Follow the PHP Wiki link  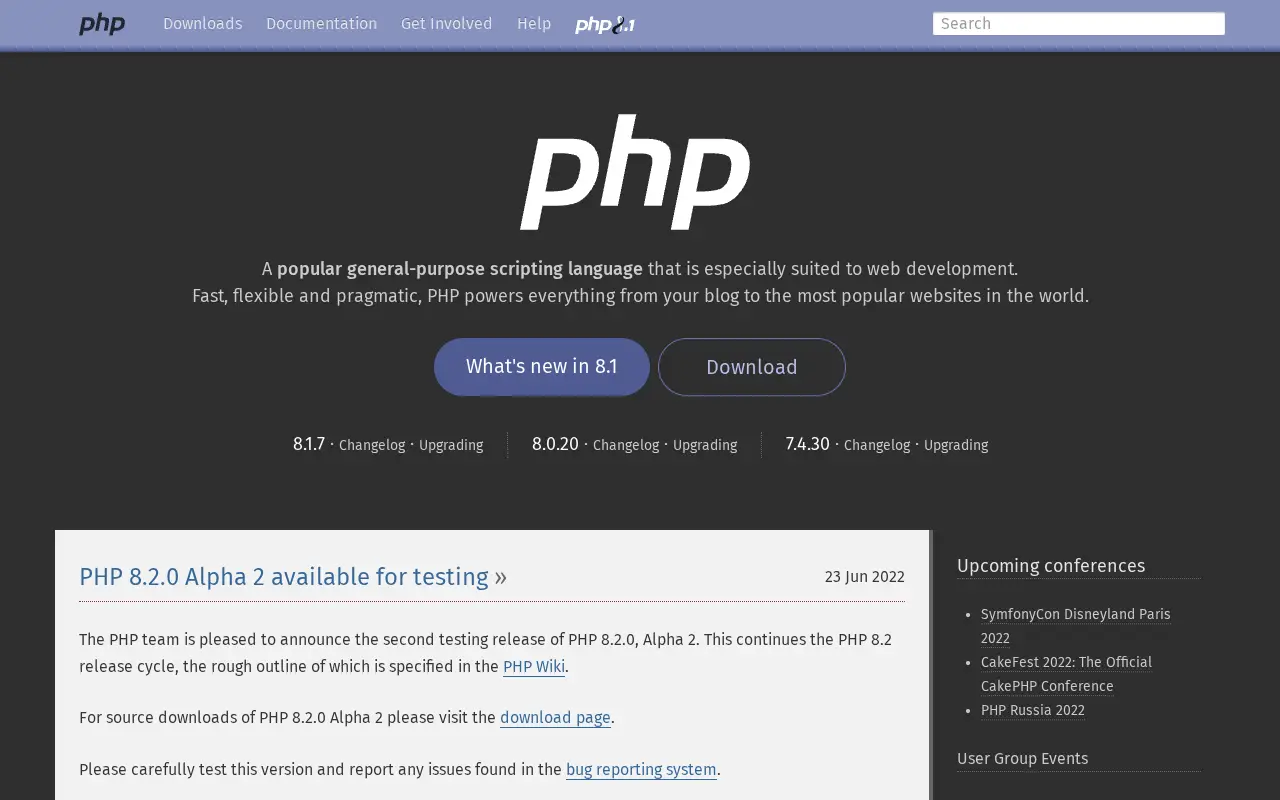point(534,667)
